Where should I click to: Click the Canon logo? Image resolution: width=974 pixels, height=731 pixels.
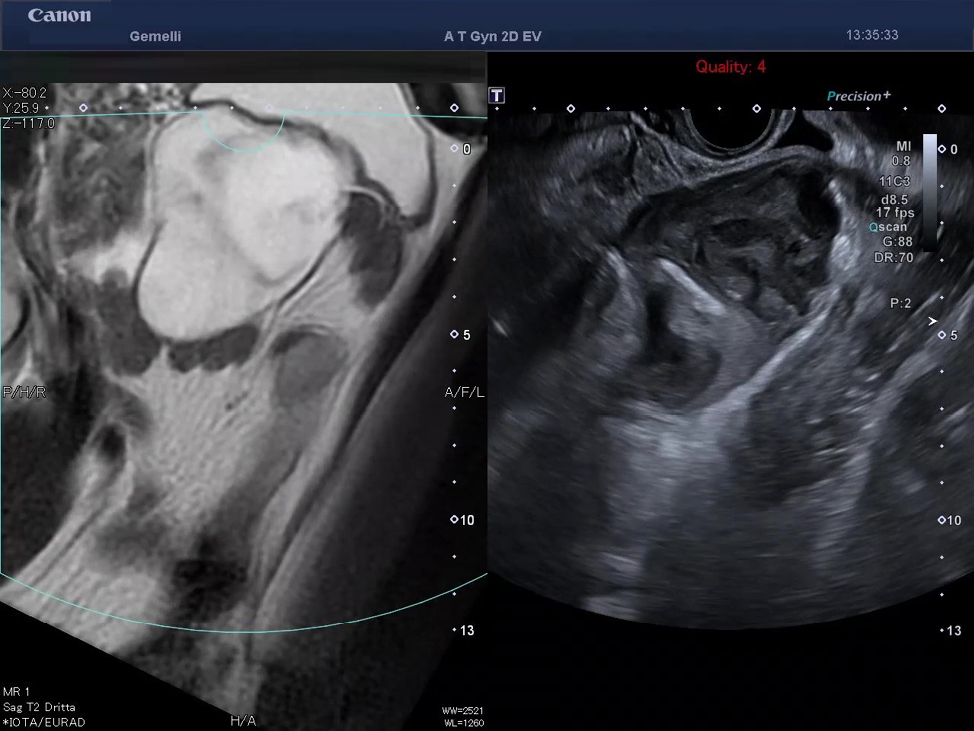point(59,16)
